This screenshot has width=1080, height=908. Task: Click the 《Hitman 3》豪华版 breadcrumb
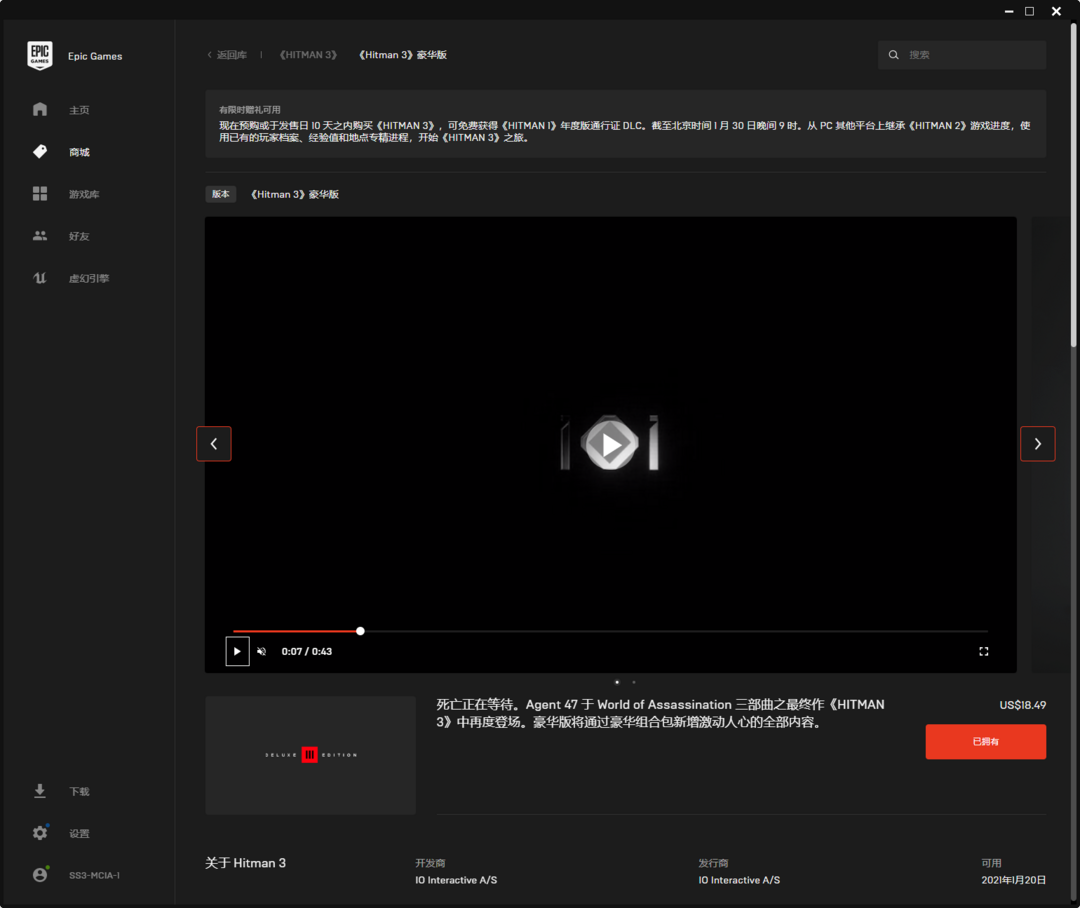point(403,54)
